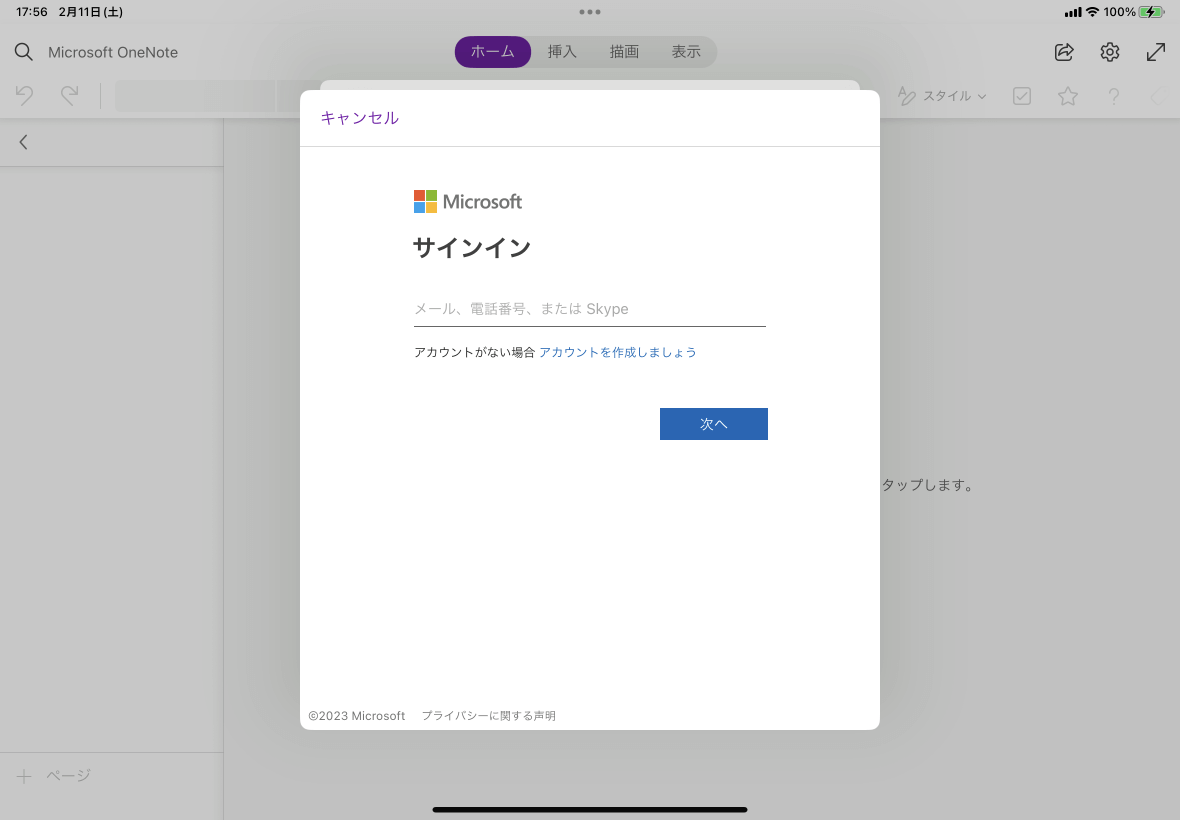Tap the star tag icon
Screen dimensions: 1180x820
click(x=1068, y=96)
